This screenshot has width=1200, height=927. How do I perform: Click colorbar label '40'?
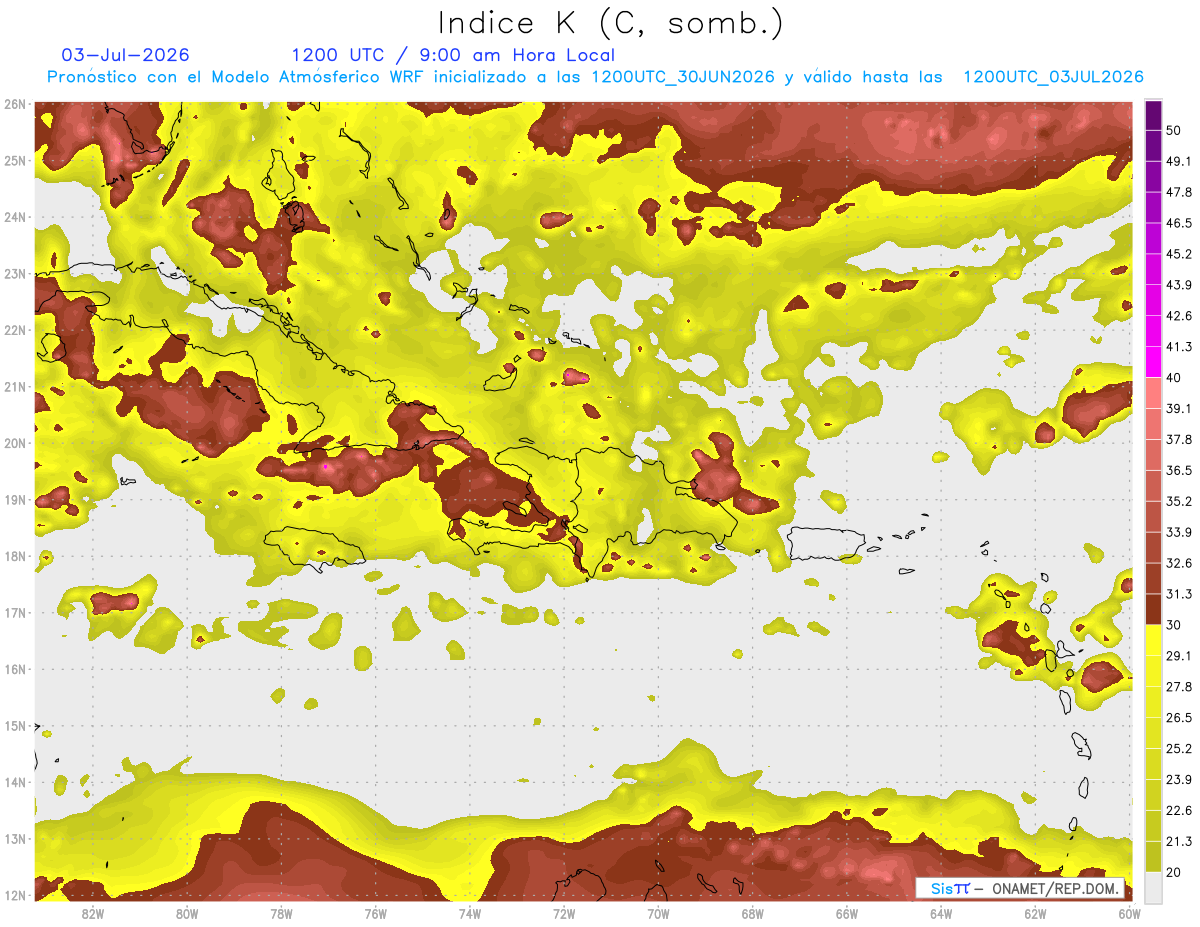click(x=1174, y=377)
